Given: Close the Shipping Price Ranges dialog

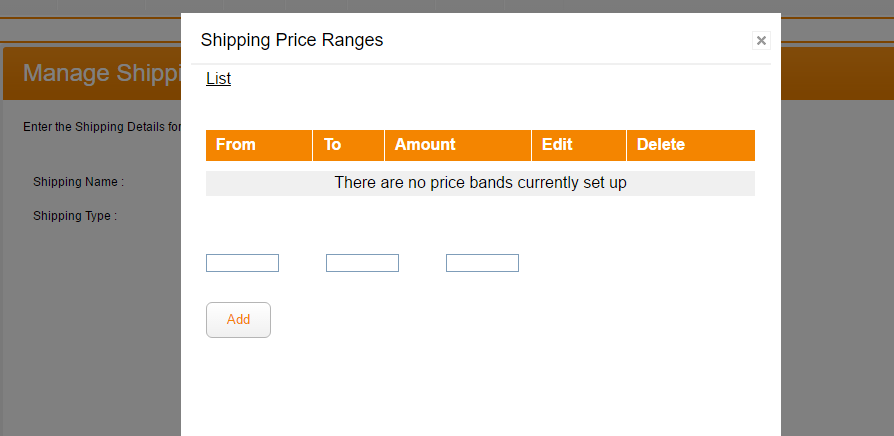Looking at the screenshot, I should tap(761, 41).
